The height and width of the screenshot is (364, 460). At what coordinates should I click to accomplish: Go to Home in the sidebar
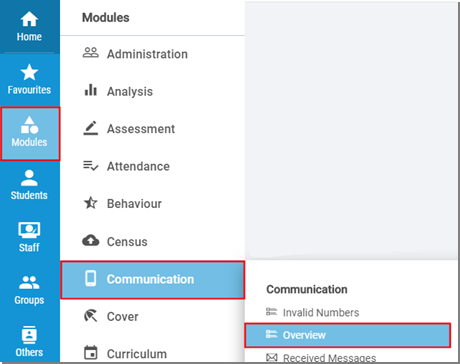(x=29, y=27)
